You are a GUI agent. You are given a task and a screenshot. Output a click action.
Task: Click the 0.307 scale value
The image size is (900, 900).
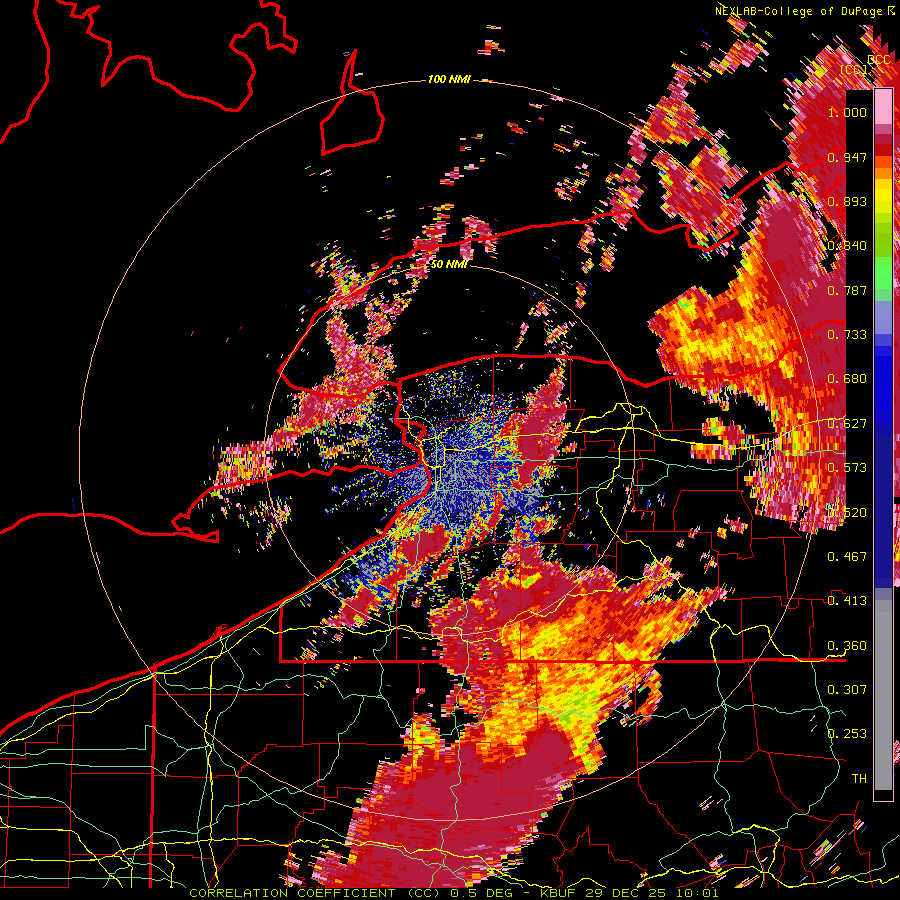847,690
